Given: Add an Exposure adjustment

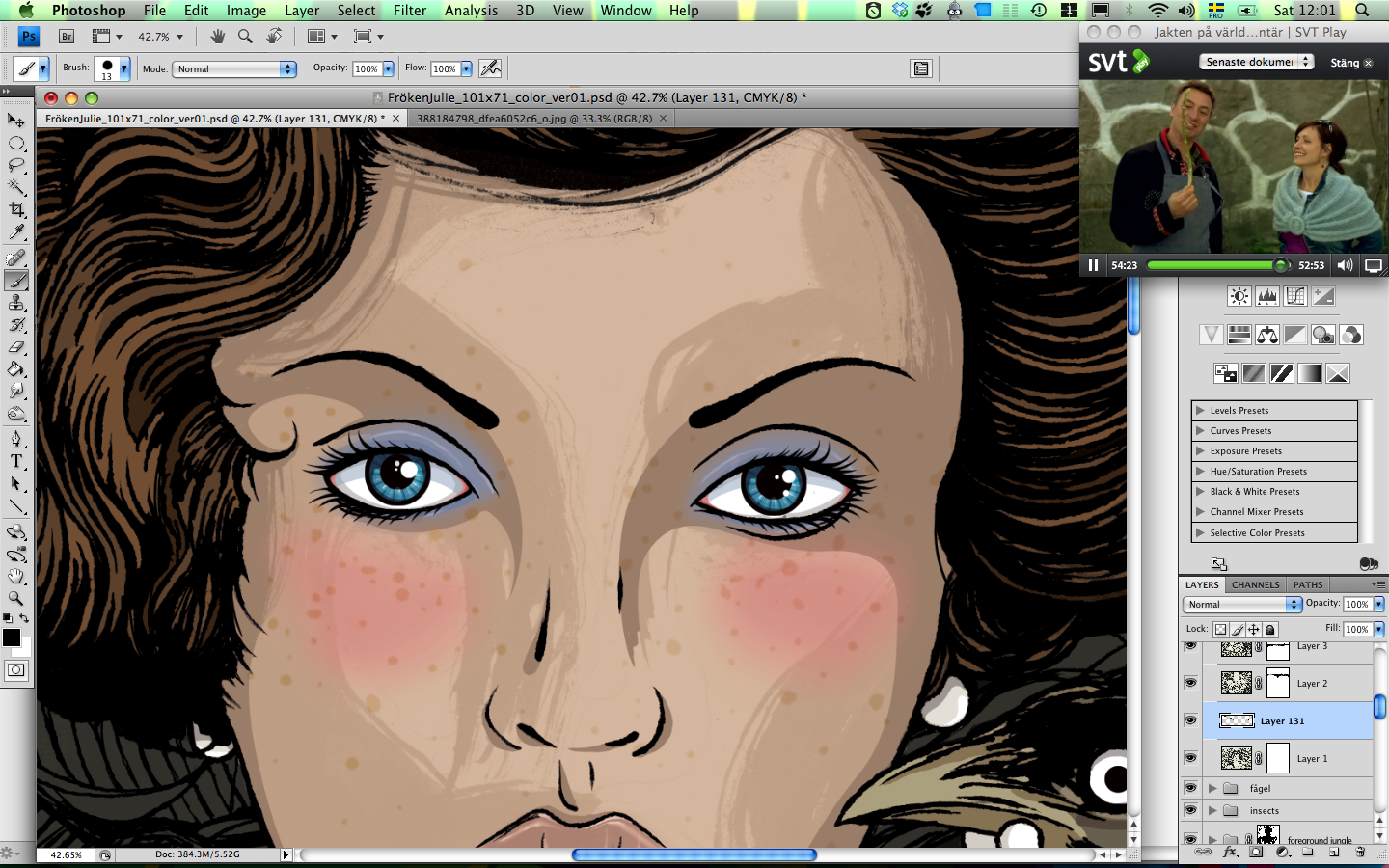Looking at the screenshot, I should [x=1323, y=296].
